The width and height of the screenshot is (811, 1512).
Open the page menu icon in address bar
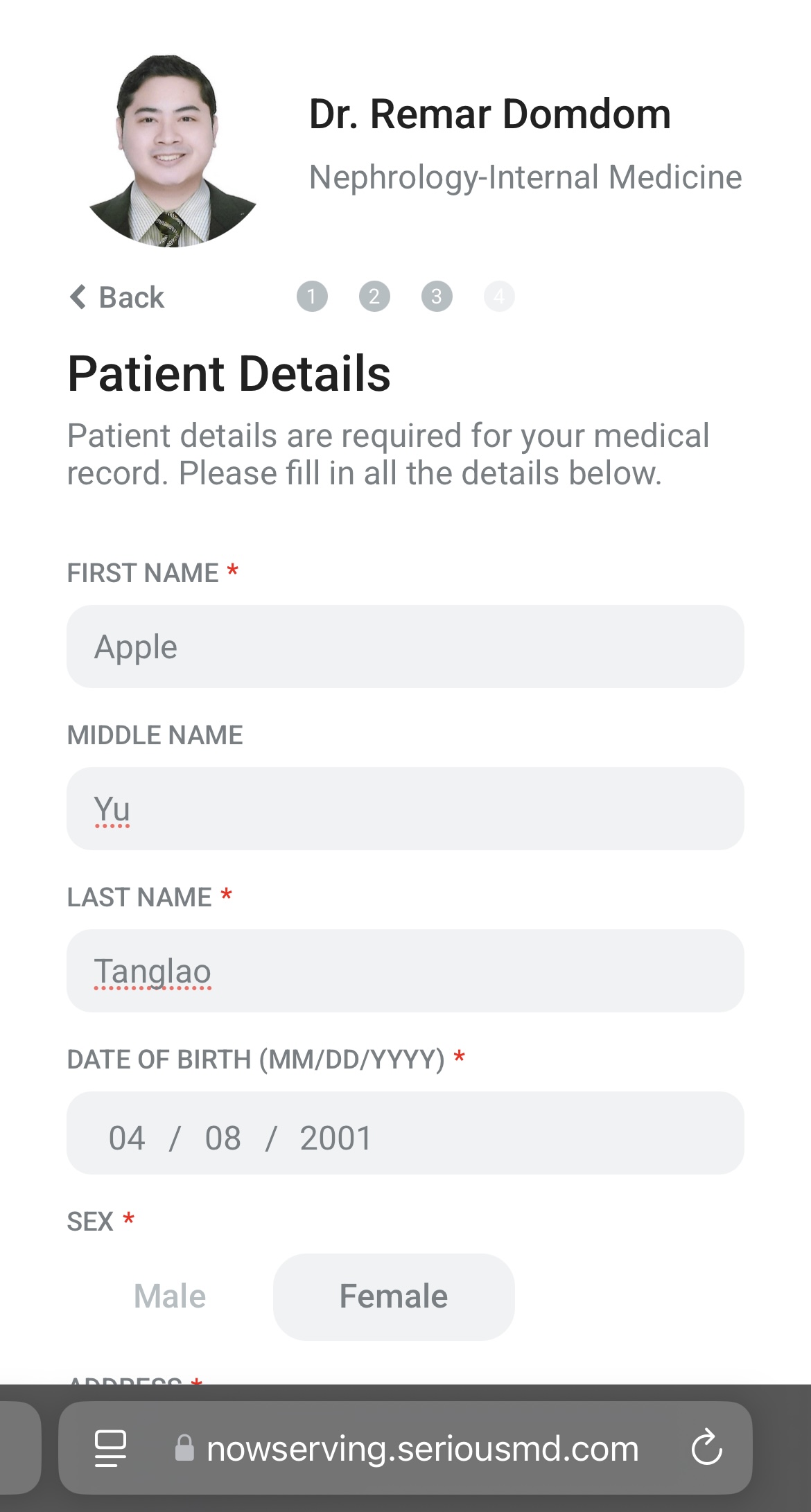click(110, 1448)
